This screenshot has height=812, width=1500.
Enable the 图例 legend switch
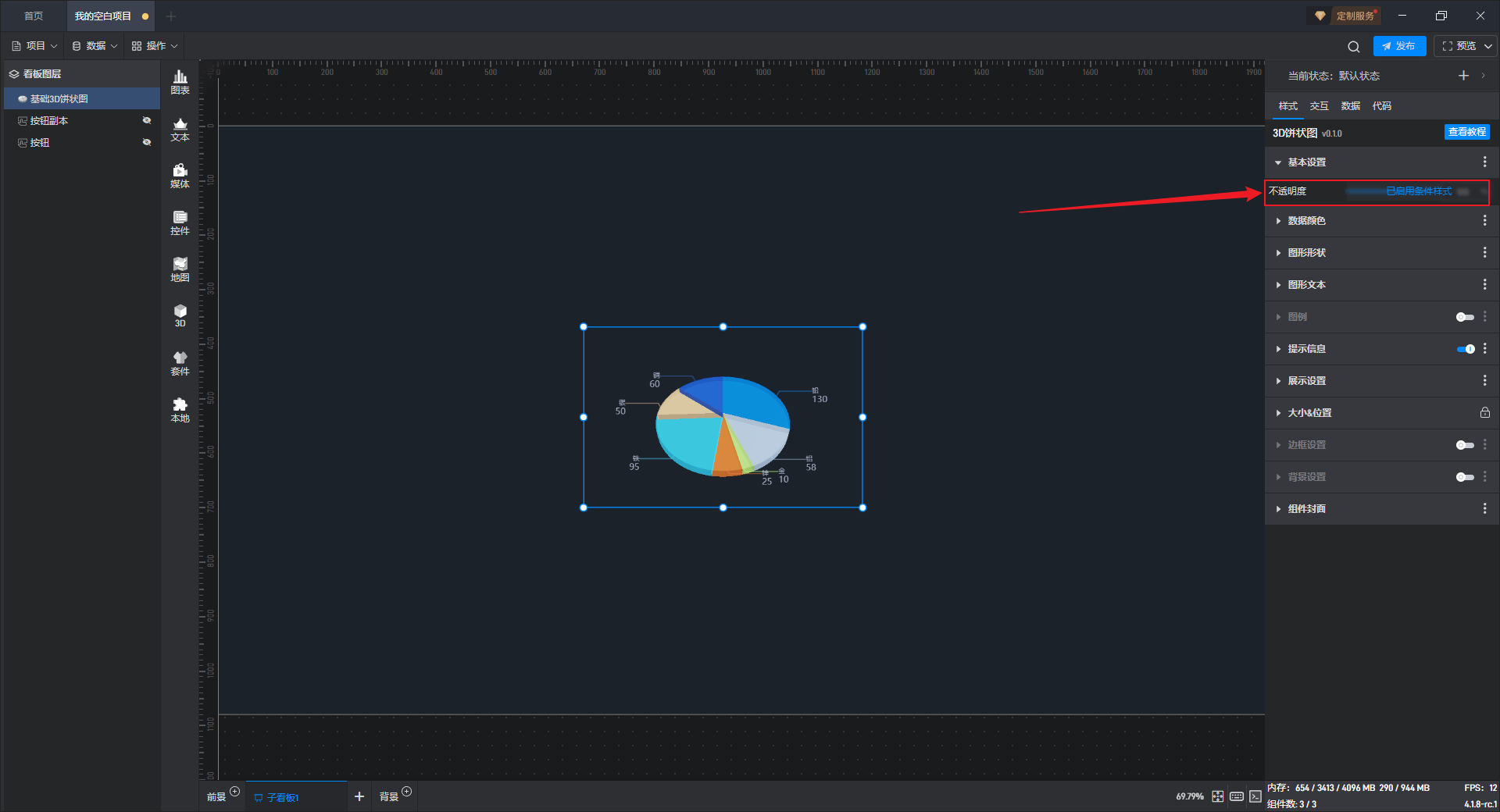(1465, 317)
